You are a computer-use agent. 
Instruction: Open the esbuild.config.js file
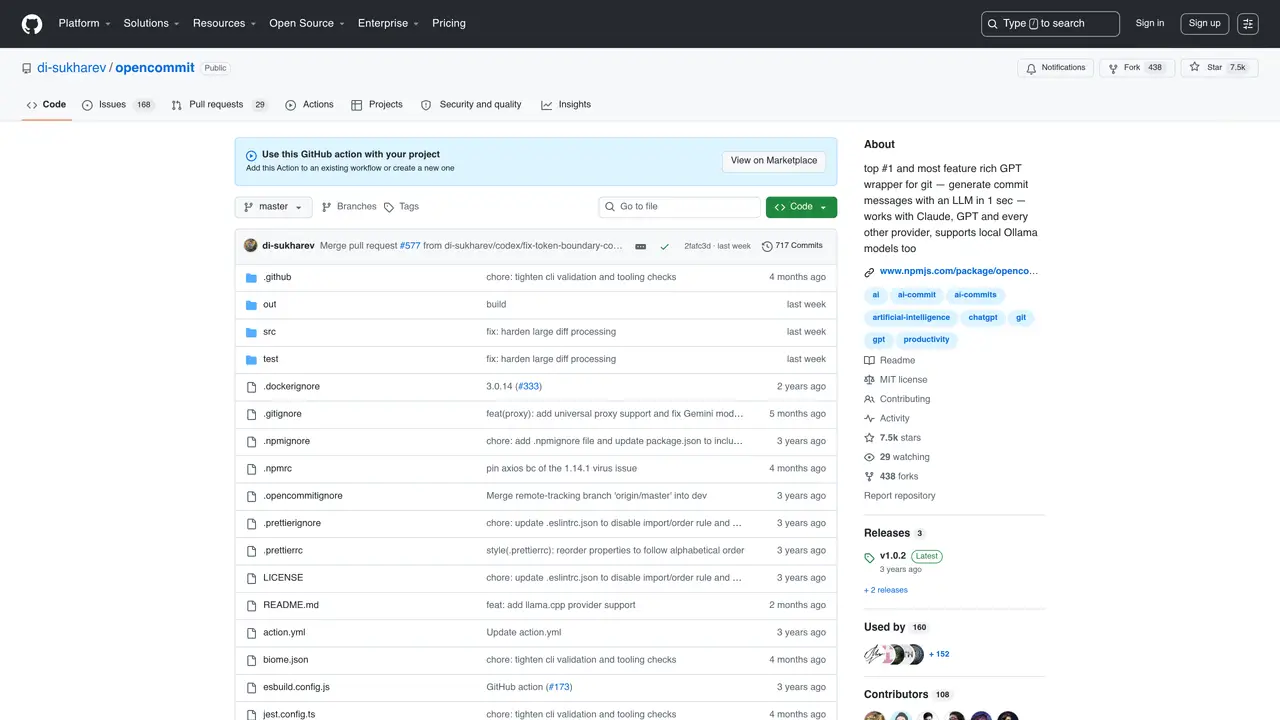(296, 687)
